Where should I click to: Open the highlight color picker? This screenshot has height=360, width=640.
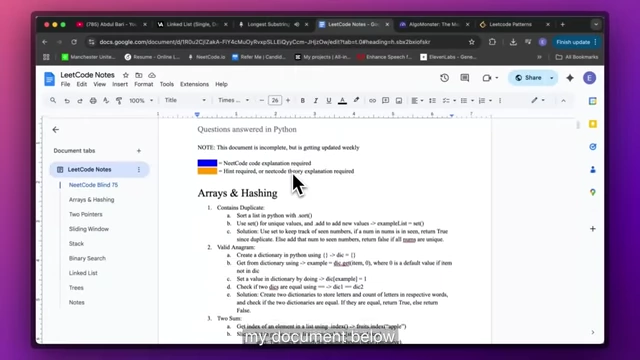coord(356,100)
